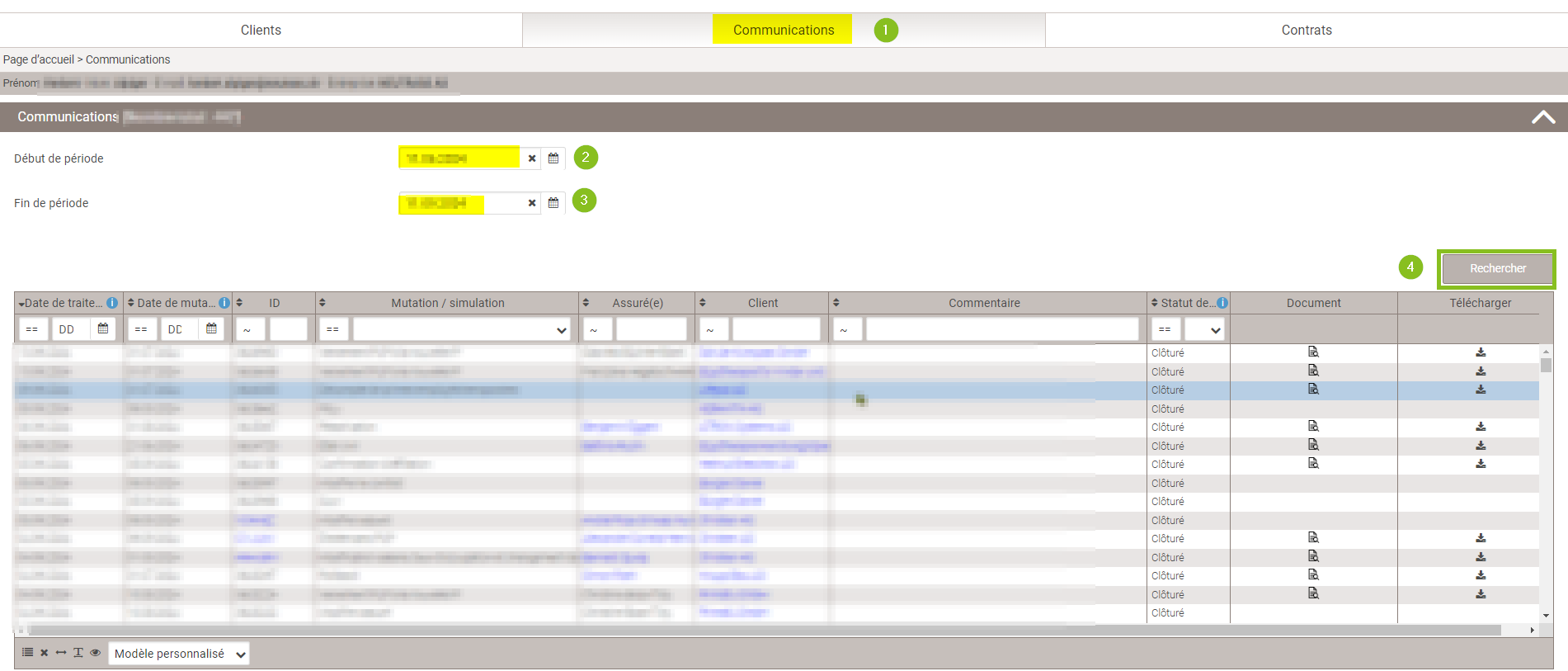Viewport: 1568px width, 671px height.
Task: Open the Contrats tab
Action: (1307, 30)
